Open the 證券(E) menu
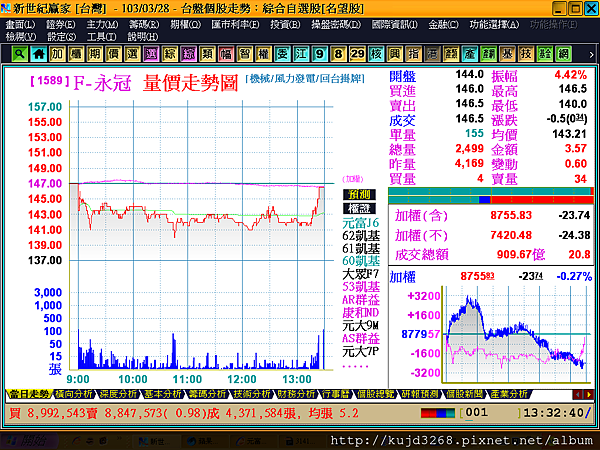The width and height of the screenshot is (600, 450). 60,25
